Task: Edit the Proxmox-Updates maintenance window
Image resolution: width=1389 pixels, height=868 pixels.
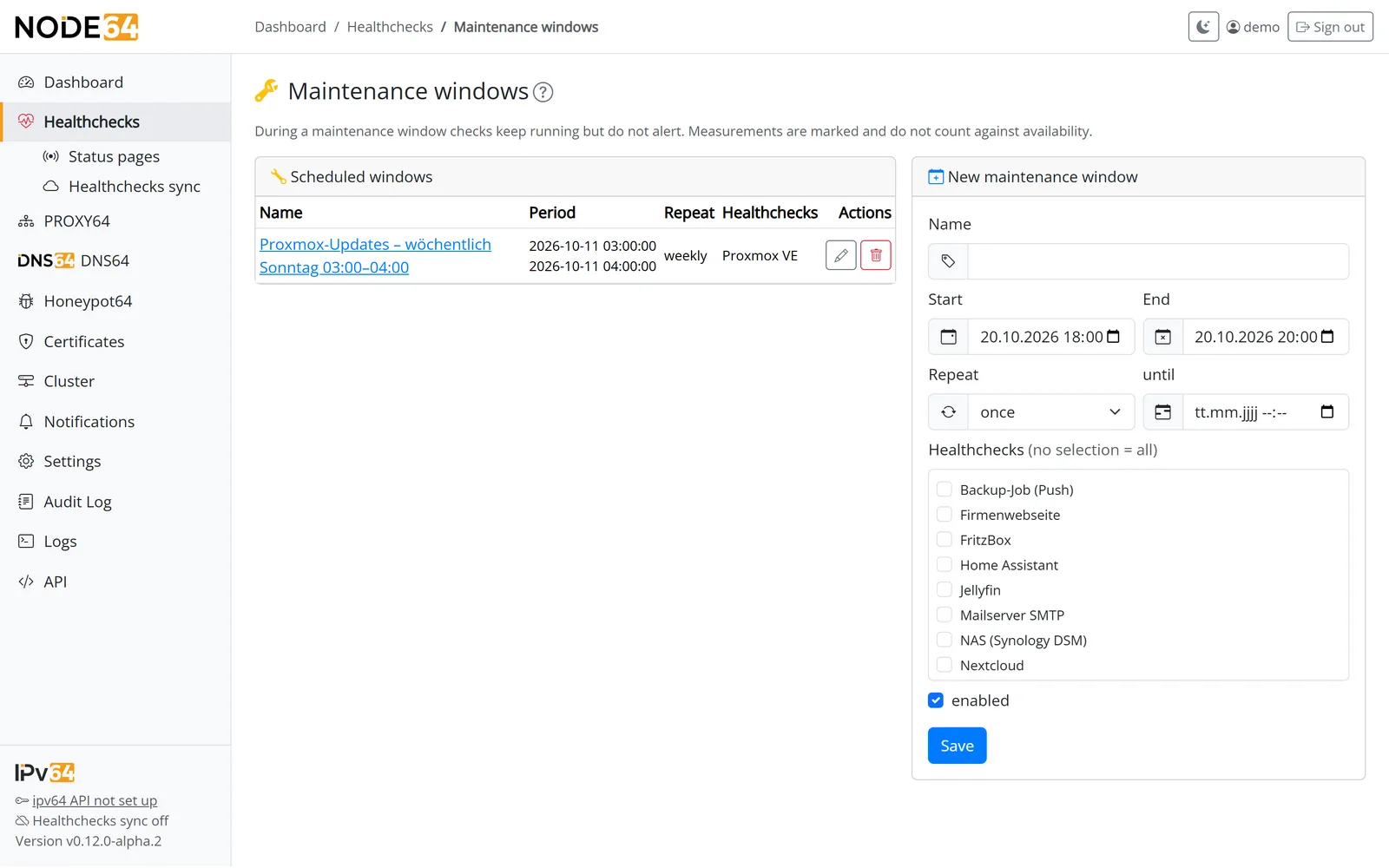Action: [x=840, y=255]
